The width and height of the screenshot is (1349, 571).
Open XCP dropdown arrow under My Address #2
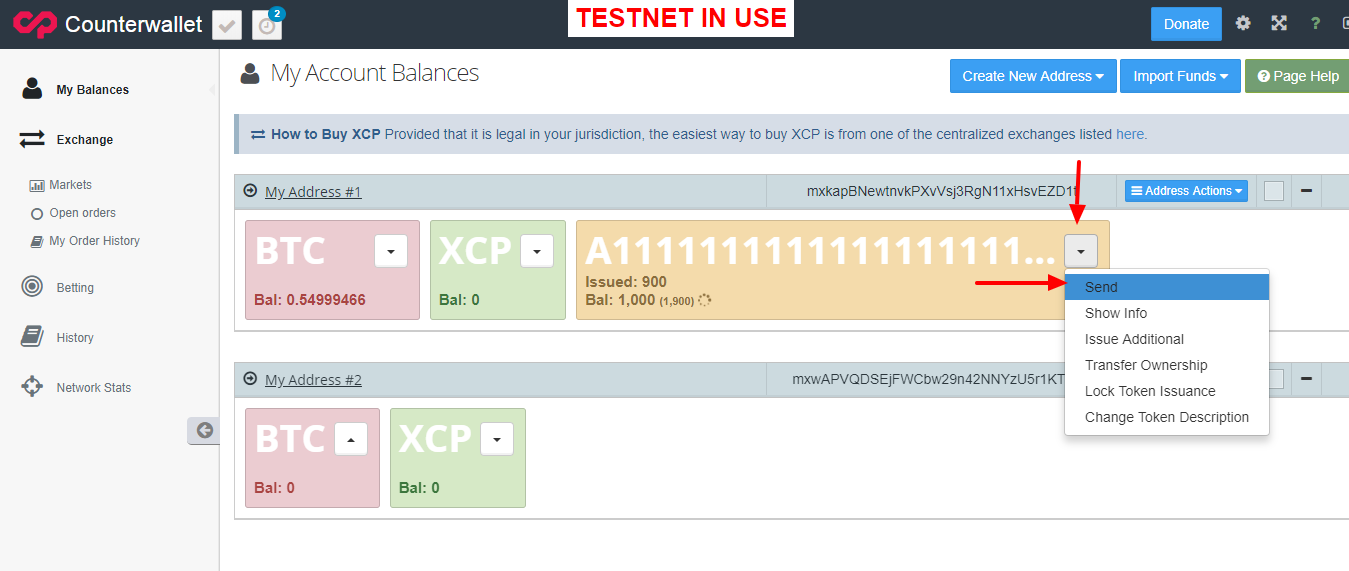(497, 439)
